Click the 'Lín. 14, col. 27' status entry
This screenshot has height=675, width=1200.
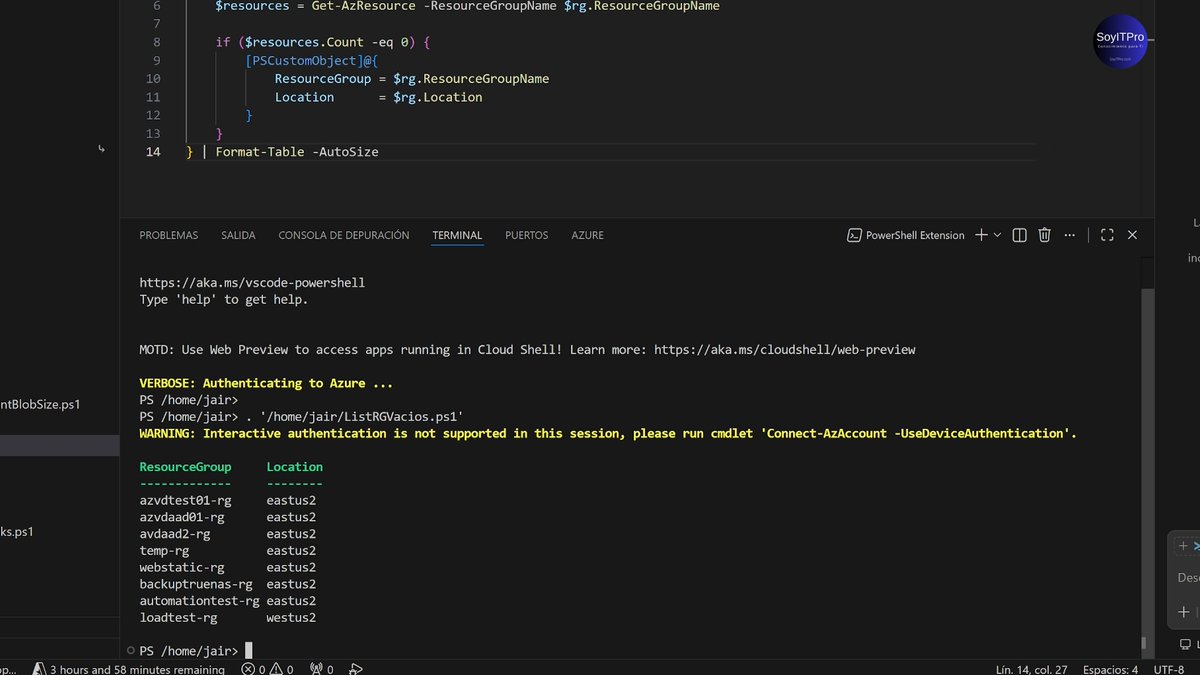click(1031, 669)
